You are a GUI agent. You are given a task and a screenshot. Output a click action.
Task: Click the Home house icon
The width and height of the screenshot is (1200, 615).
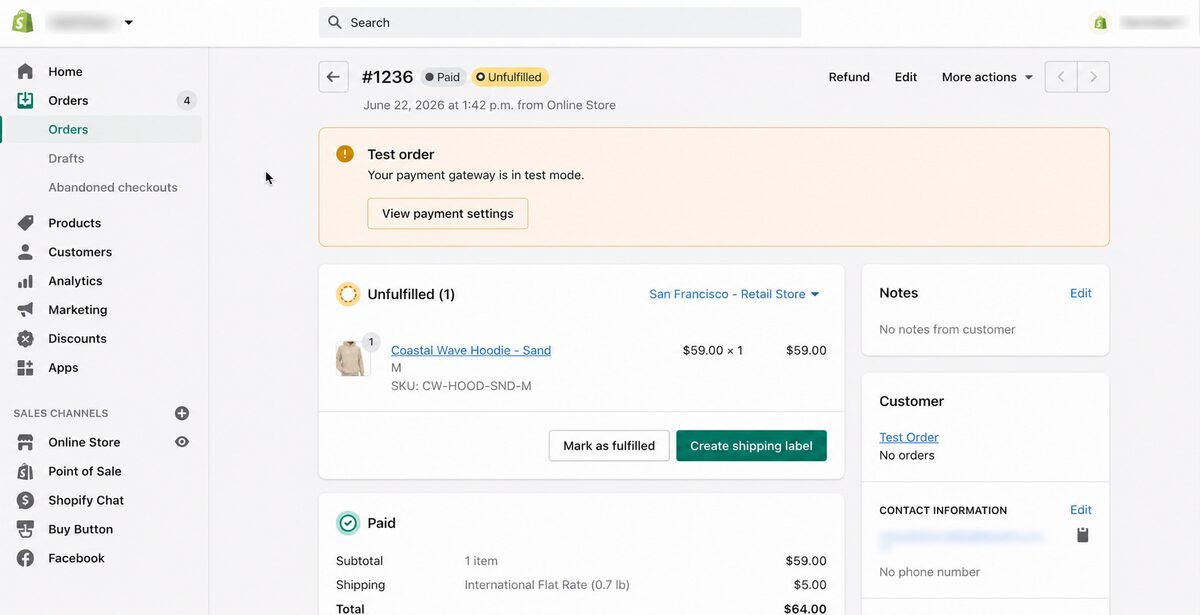26,71
